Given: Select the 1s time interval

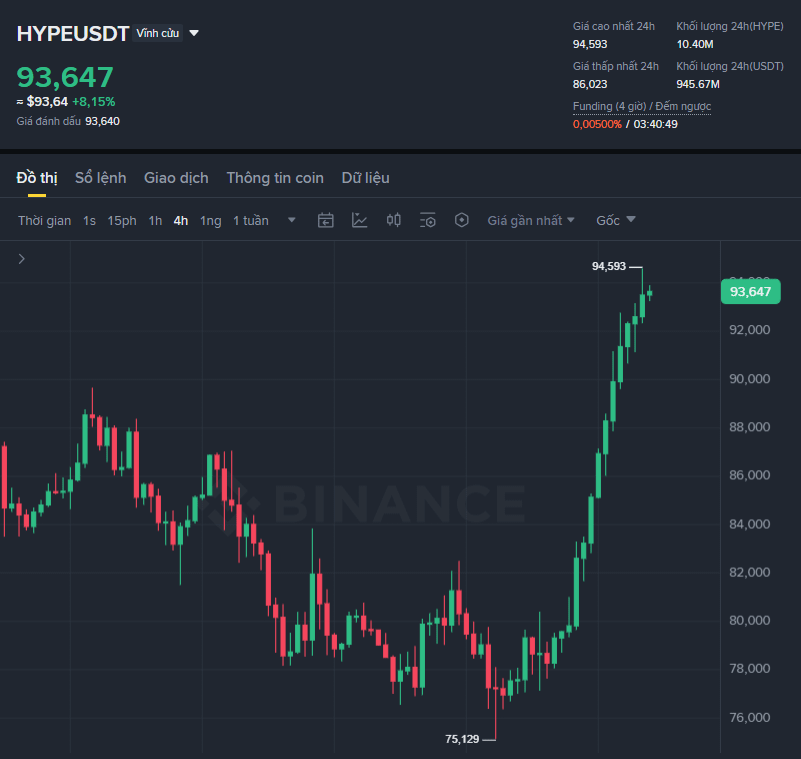Looking at the screenshot, I should point(89,221).
